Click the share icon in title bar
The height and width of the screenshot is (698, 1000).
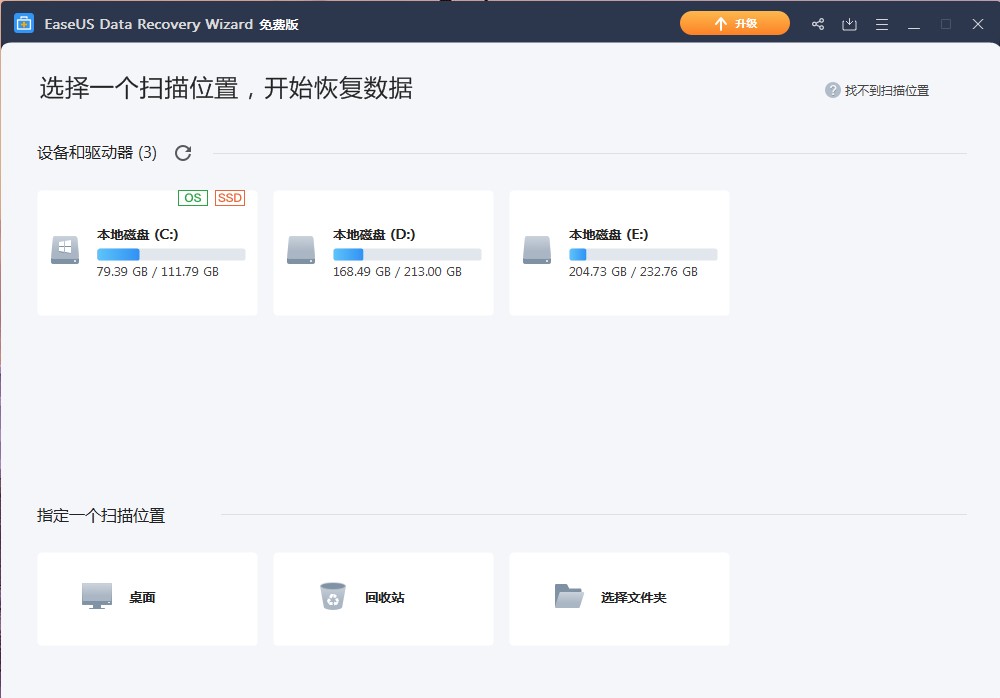click(x=818, y=24)
